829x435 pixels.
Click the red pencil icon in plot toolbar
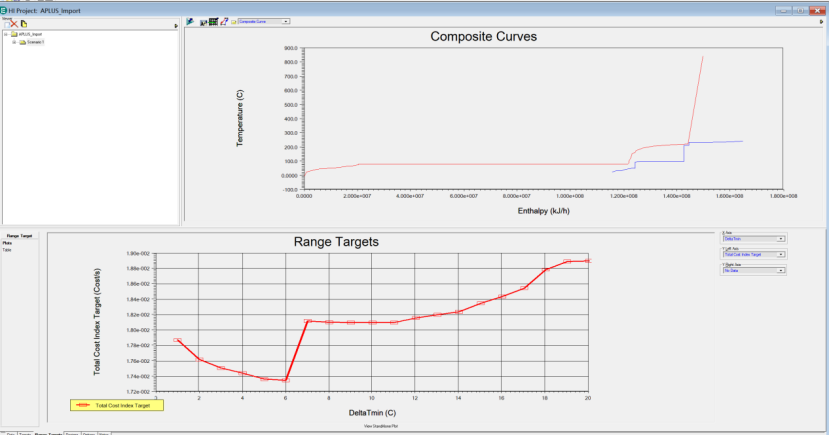point(223,20)
